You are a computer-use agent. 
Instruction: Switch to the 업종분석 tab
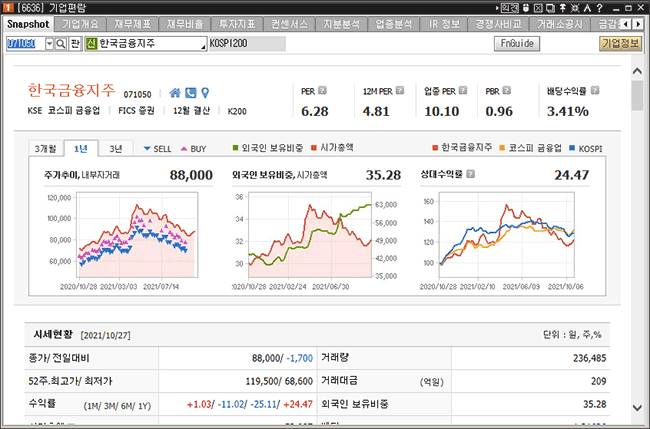[x=394, y=24]
